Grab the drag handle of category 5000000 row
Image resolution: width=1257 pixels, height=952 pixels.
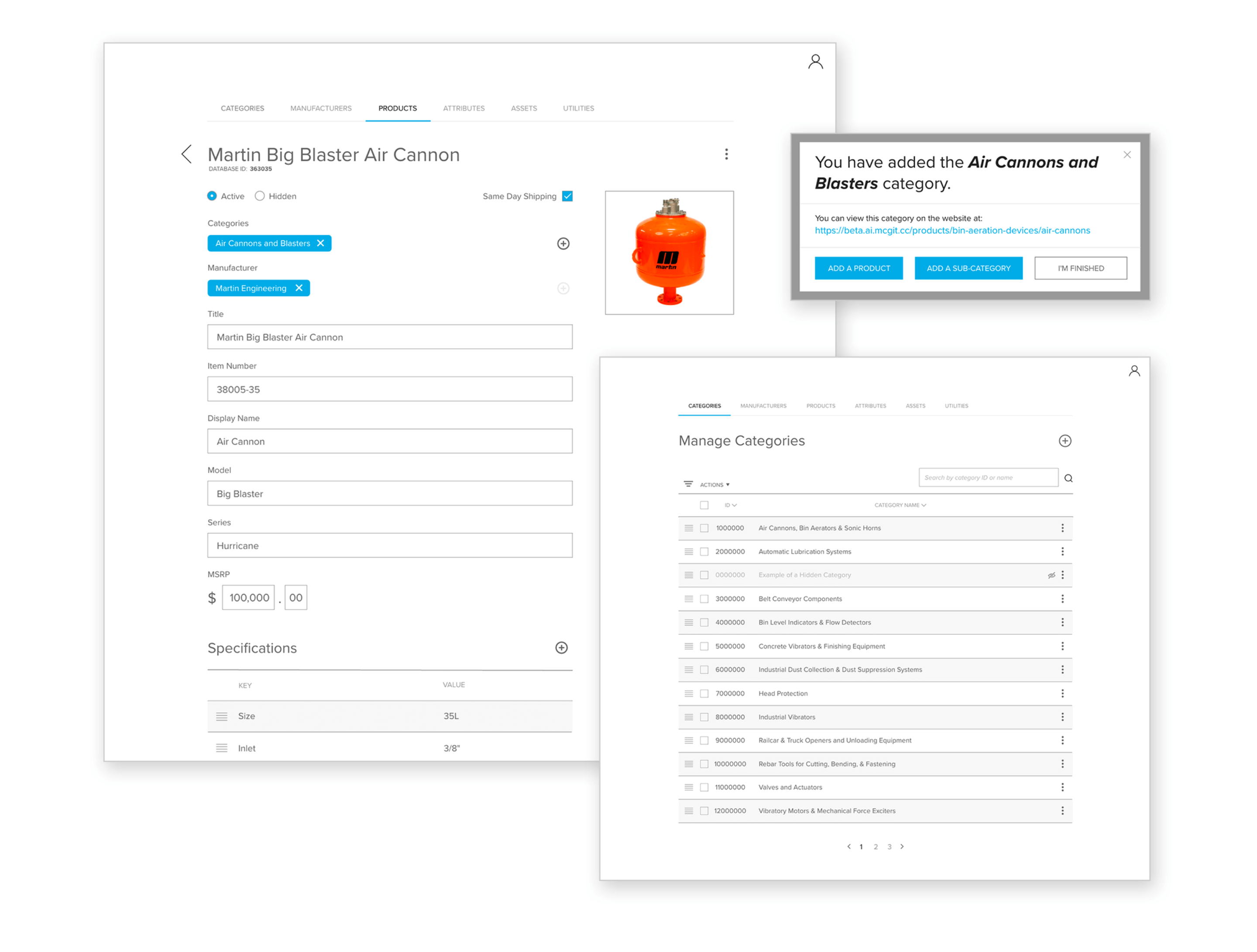688,647
